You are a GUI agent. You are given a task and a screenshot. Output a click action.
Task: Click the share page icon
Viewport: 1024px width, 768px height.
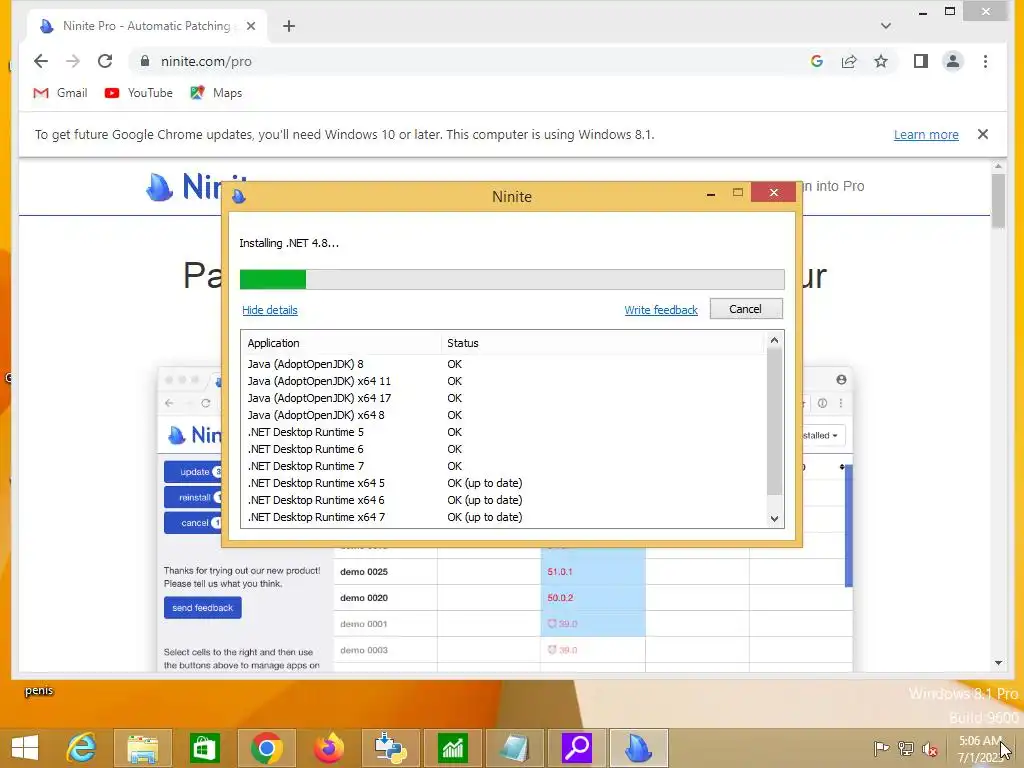click(849, 61)
